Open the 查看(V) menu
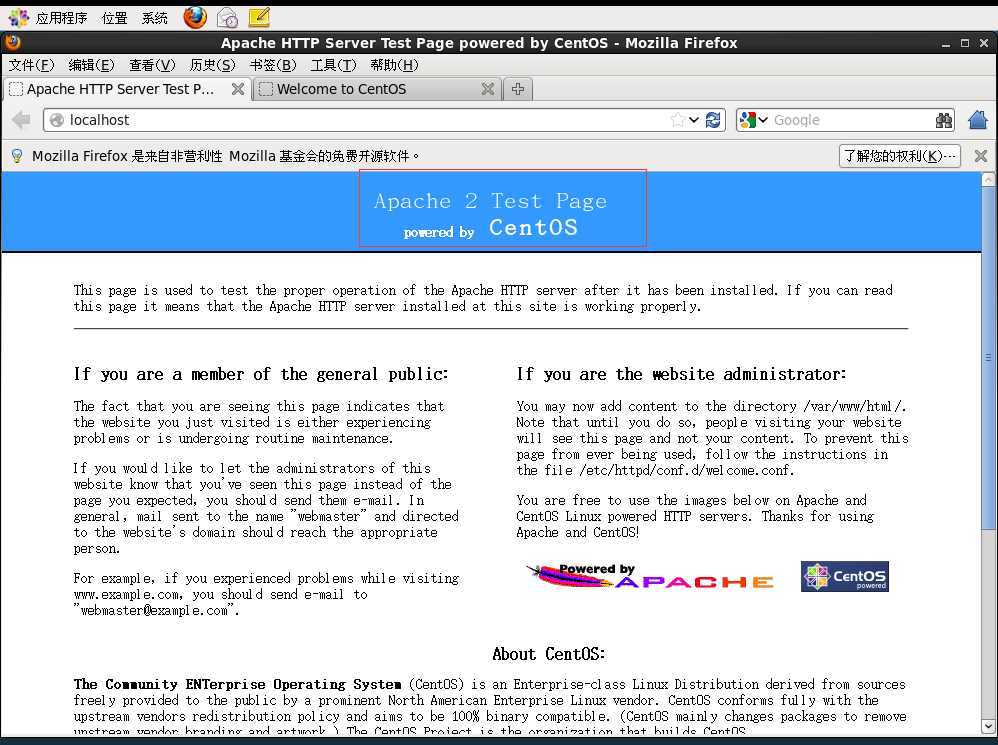998x745 pixels. coord(152,65)
